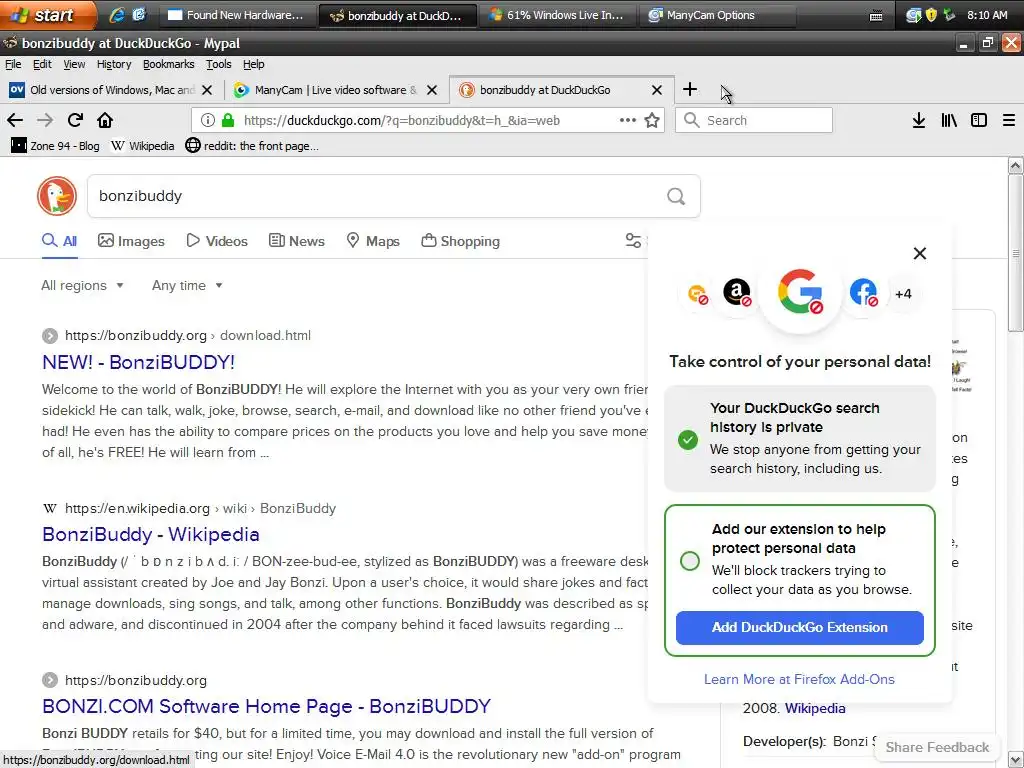The width and height of the screenshot is (1024, 768).
Task: Click the URL address bar
Action: [x=428, y=120]
